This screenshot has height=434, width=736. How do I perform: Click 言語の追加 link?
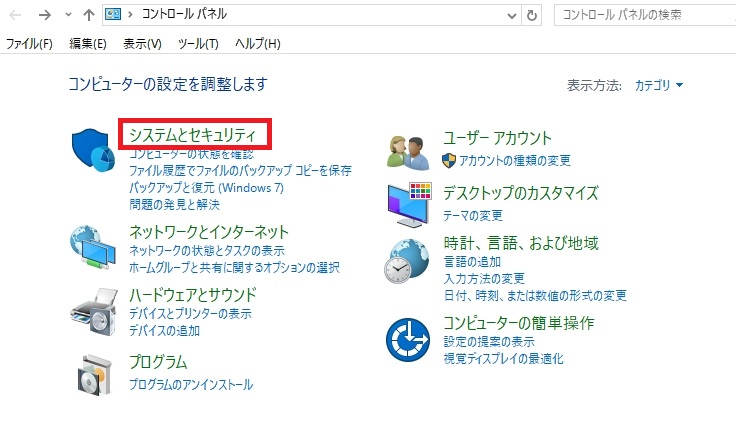tap(472, 261)
